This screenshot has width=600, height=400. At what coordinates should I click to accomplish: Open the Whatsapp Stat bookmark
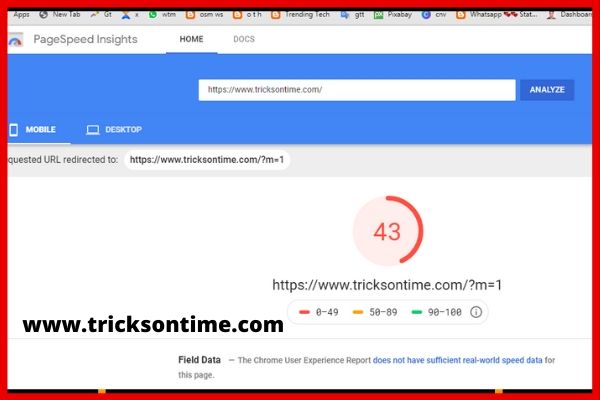[x=497, y=15]
